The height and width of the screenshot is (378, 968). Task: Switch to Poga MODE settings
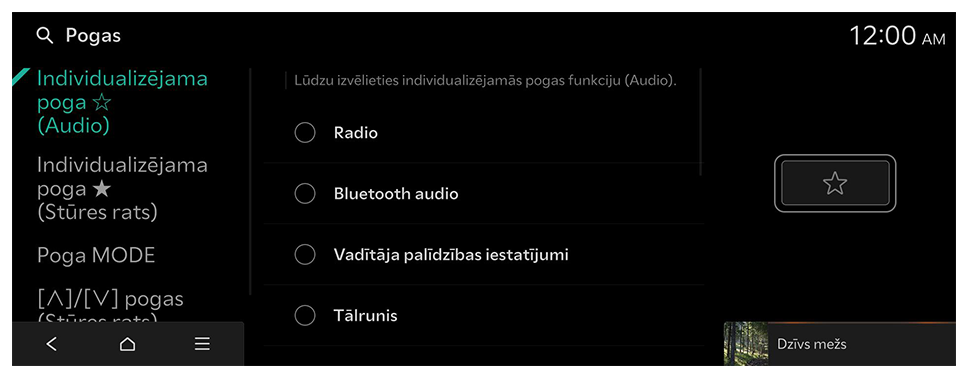point(96,256)
